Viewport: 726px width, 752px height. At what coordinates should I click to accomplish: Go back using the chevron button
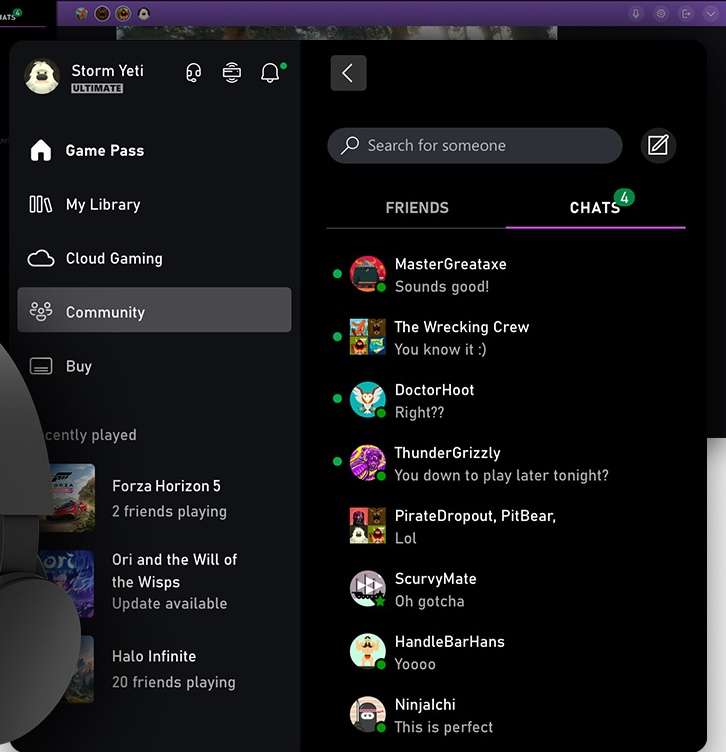click(348, 73)
